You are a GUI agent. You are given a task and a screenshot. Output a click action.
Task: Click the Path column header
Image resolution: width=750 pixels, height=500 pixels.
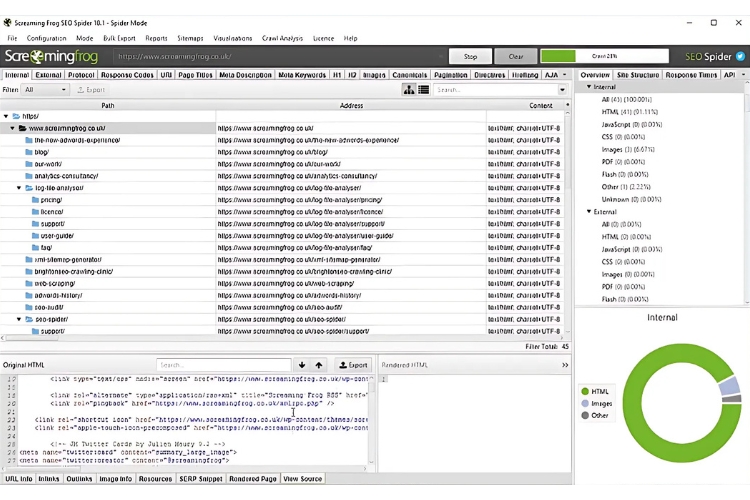click(108, 105)
